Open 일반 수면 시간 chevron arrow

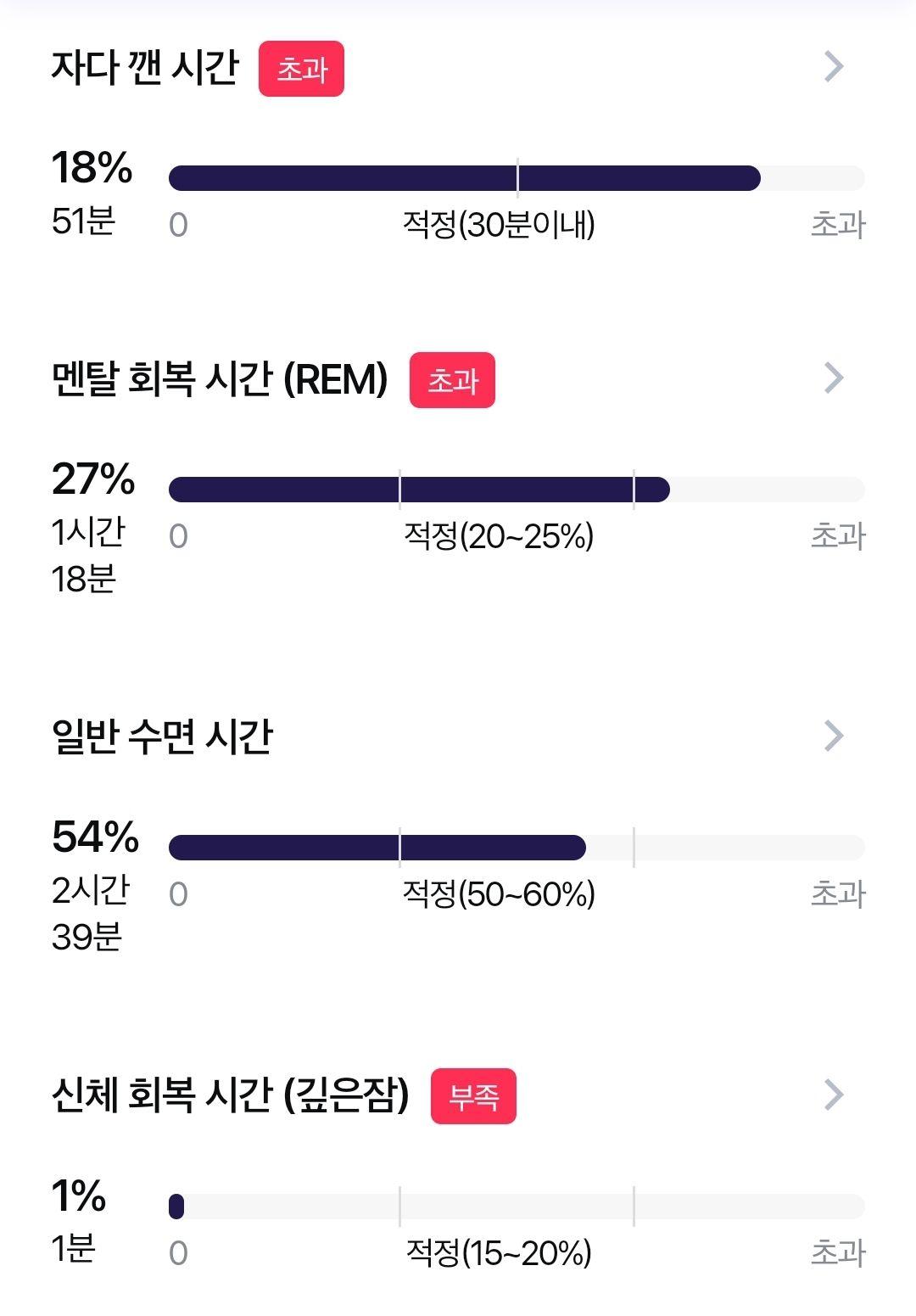pos(834,736)
